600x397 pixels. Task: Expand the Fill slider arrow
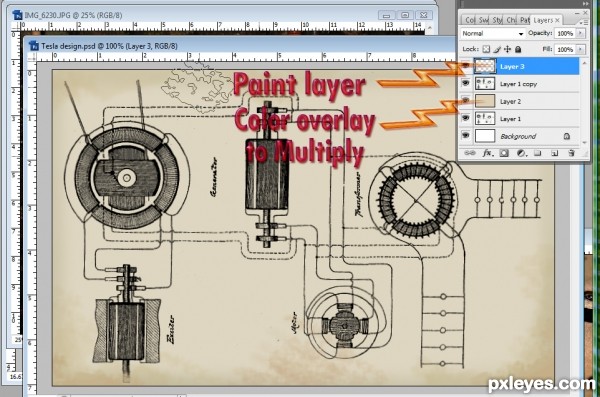581,49
